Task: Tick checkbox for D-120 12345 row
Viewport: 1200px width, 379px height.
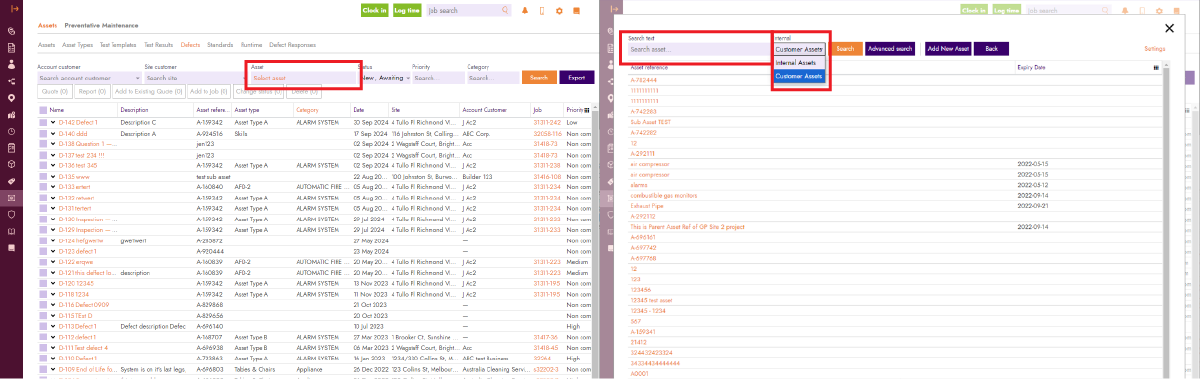Action: click(43, 284)
